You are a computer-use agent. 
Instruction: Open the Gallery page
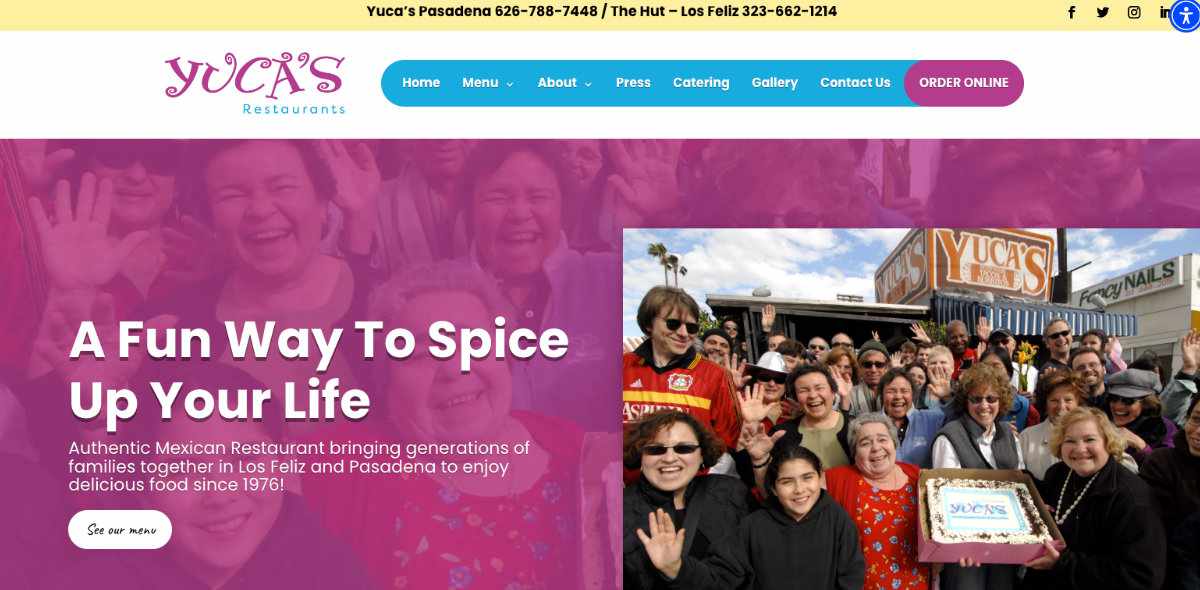click(775, 83)
